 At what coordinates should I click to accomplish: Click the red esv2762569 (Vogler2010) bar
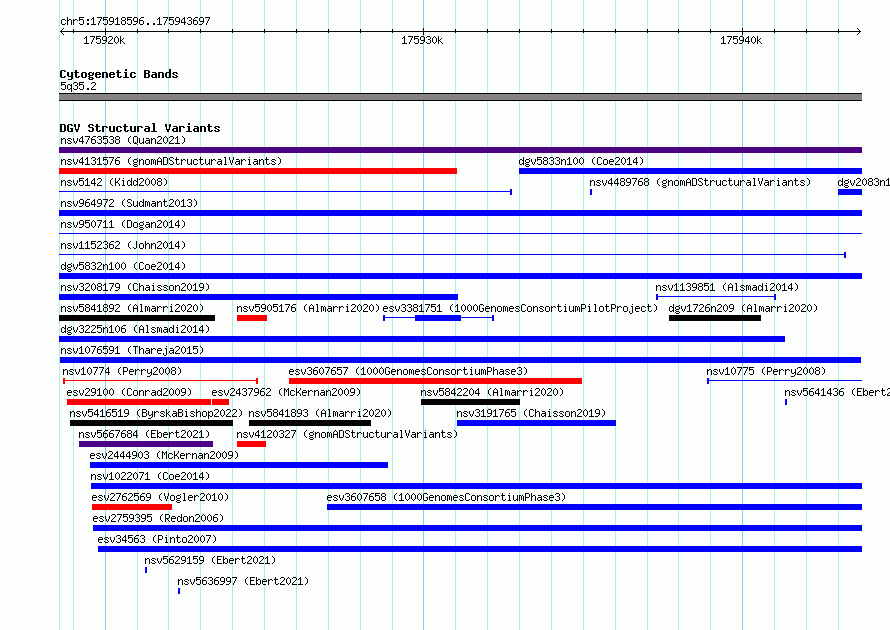point(132,507)
